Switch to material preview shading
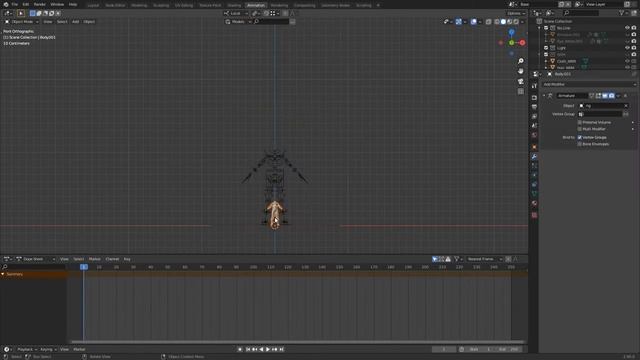The width and height of the screenshot is (640, 360). pyautogui.click(x=509, y=22)
